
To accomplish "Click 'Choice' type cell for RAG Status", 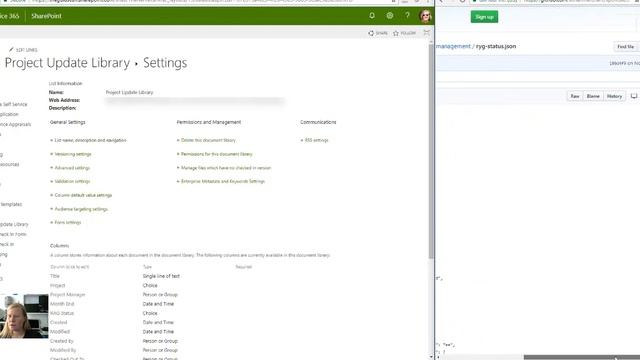I will pyautogui.click(x=150, y=313).
